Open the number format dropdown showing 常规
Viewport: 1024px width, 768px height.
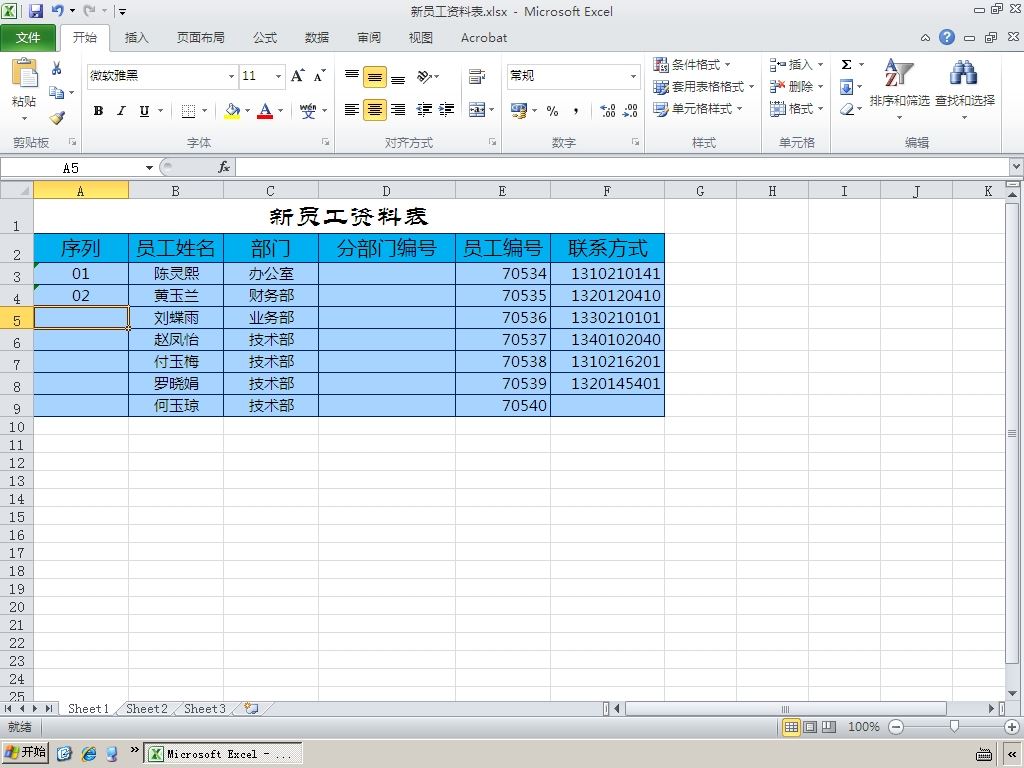(x=633, y=76)
